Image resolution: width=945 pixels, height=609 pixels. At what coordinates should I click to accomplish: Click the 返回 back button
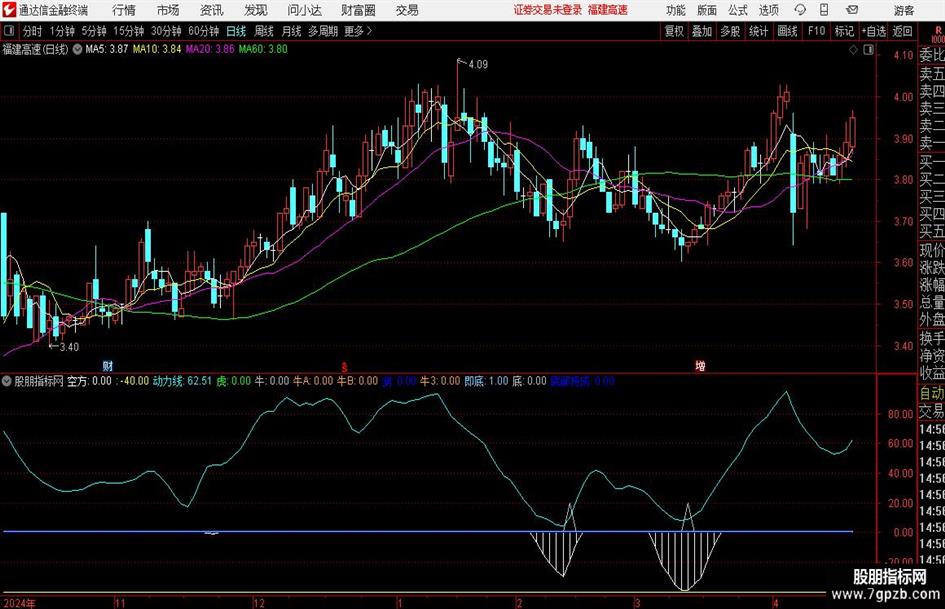[x=902, y=31]
